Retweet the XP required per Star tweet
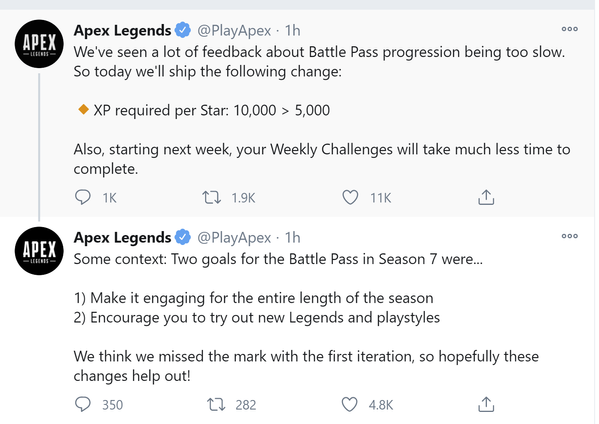This screenshot has width=599, height=424. tap(211, 197)
